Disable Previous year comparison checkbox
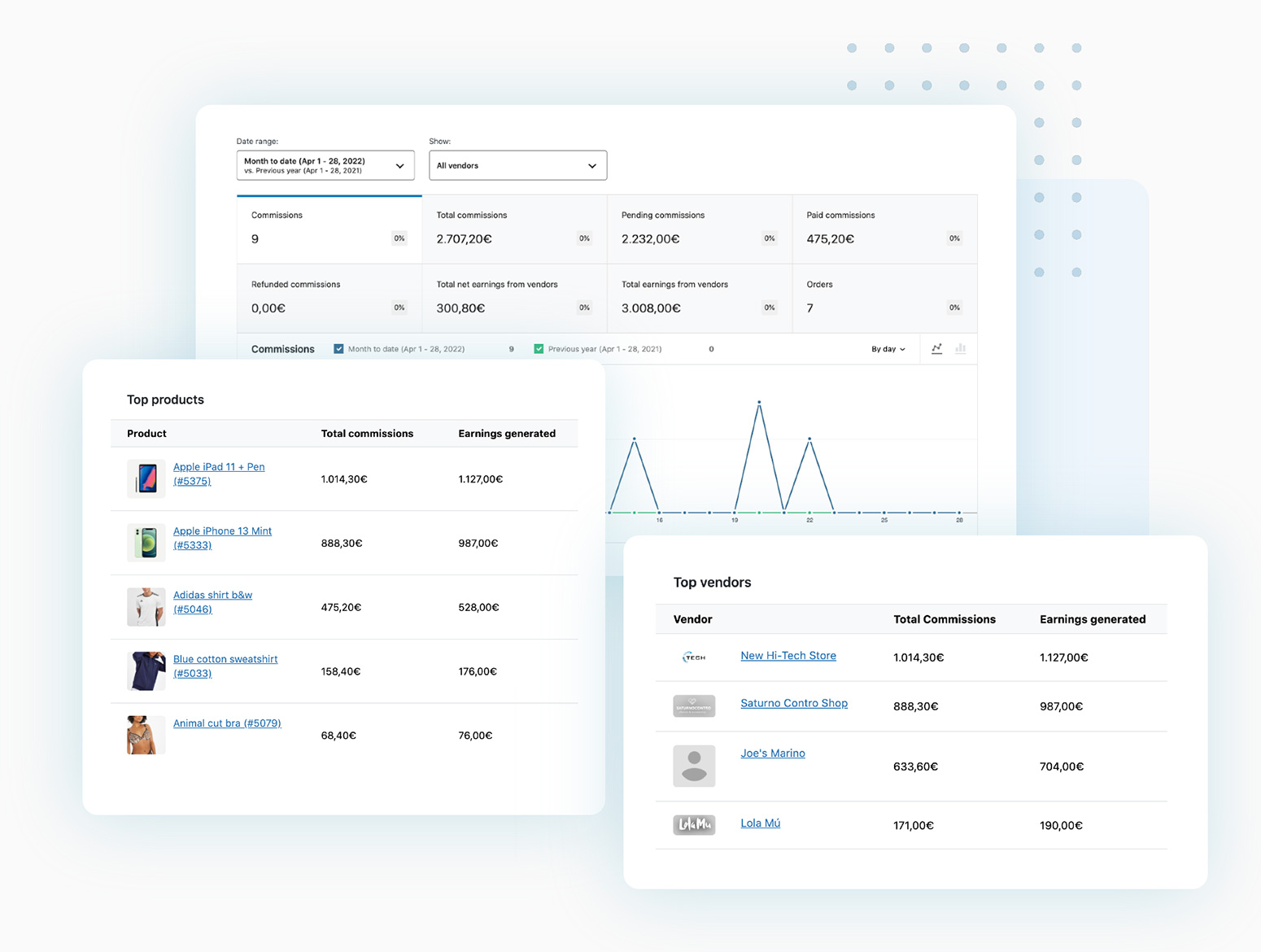Image resolution: width=1261 pixels, height=952 pixels. point(539,348)
